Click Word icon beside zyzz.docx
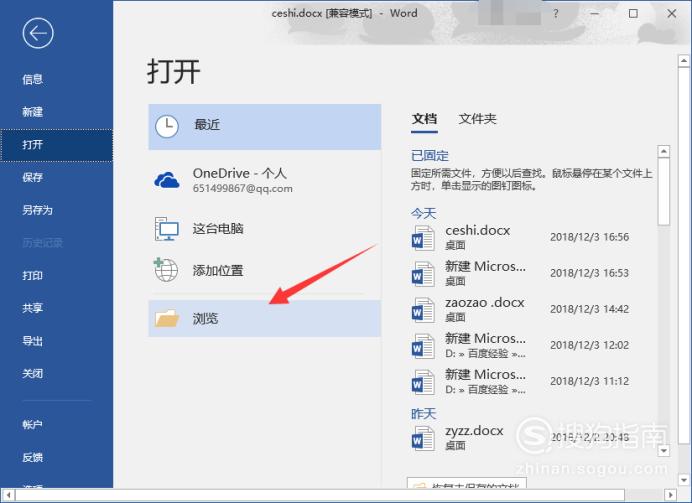The width and height of the screenshot is (692, 503). [x=423, y=438]
